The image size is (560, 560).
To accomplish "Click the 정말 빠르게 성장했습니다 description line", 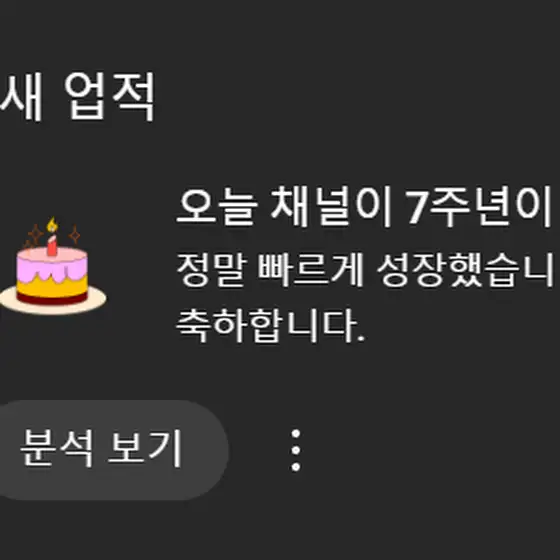I will click(x=364, y=270).
